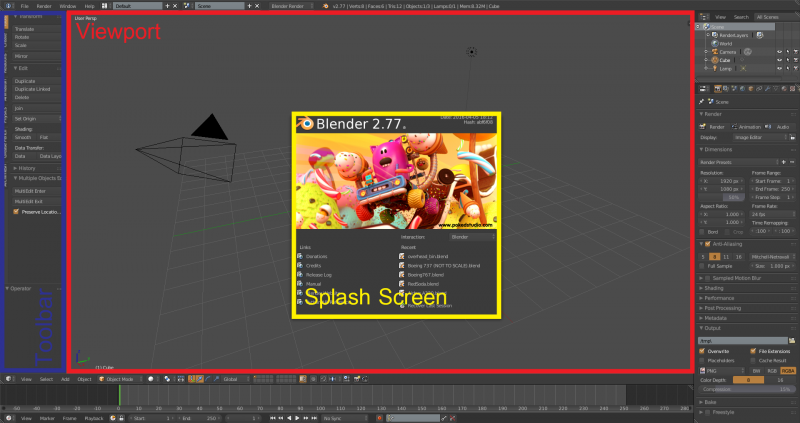Open the texture properties checker icon

click(792, 88)
